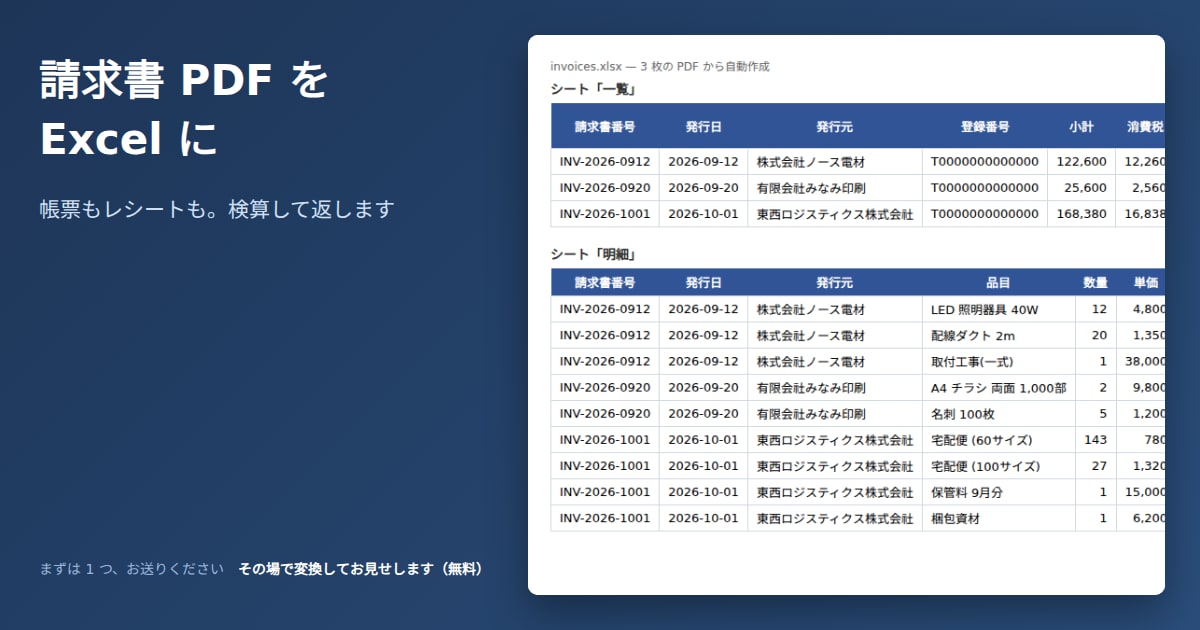The image size is (1200, 630).
Task: Click date 2026-10-01 in the 一覧 table
Action: pyautogui.click(x=703, y=214)
